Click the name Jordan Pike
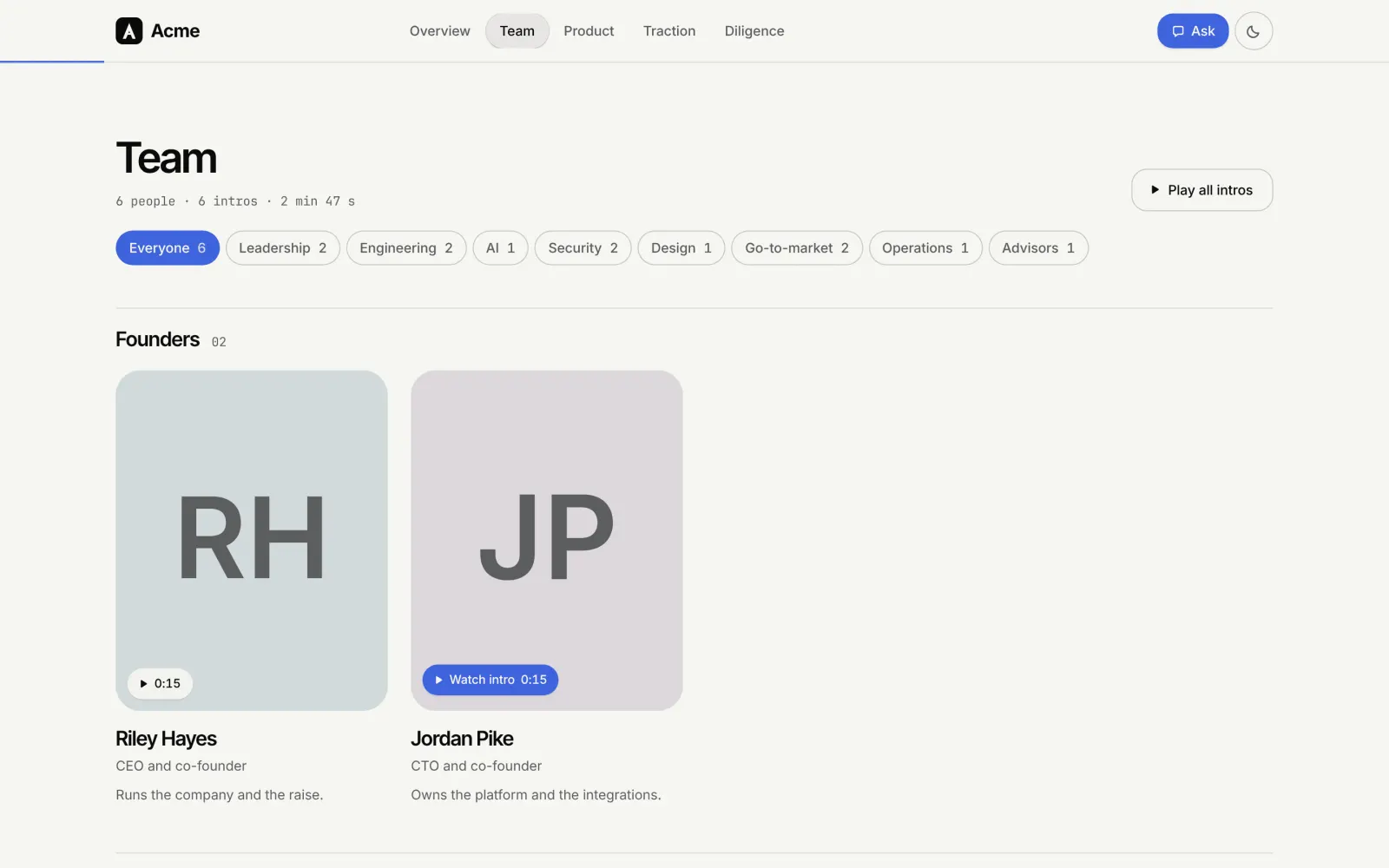 462,739
